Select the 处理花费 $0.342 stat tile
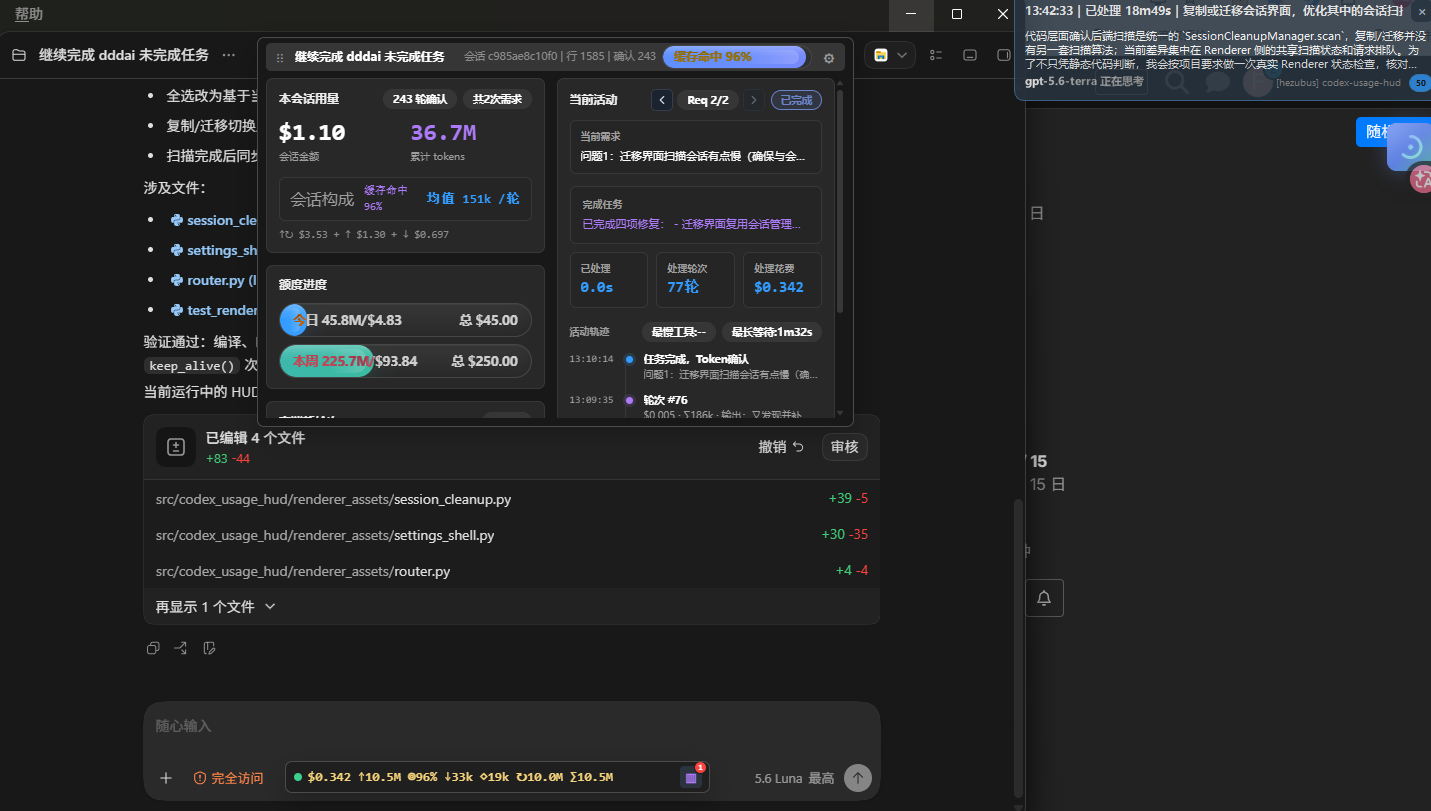Viewport: 1431px width, 811px height. coord(782,279)
